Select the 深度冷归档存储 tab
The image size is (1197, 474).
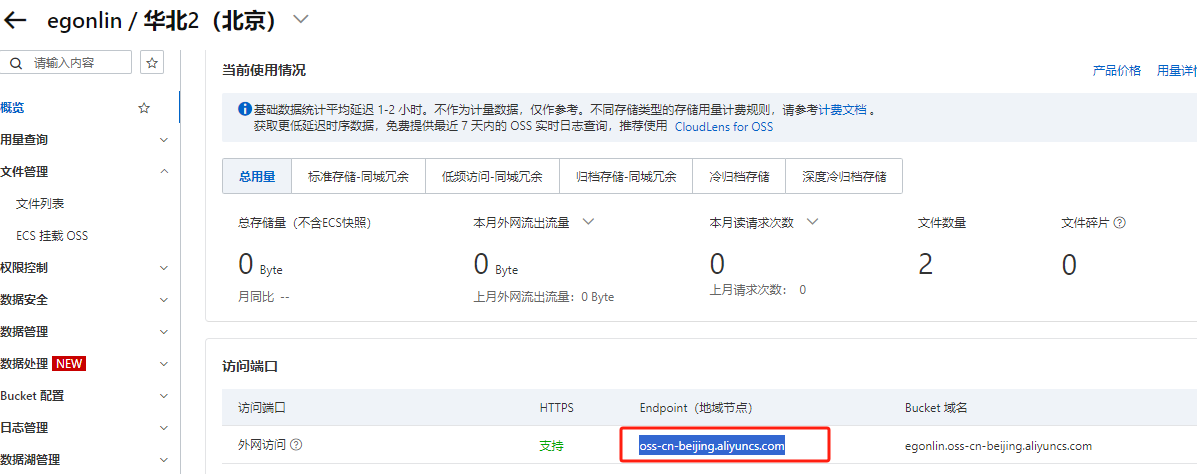coord(843,176)
